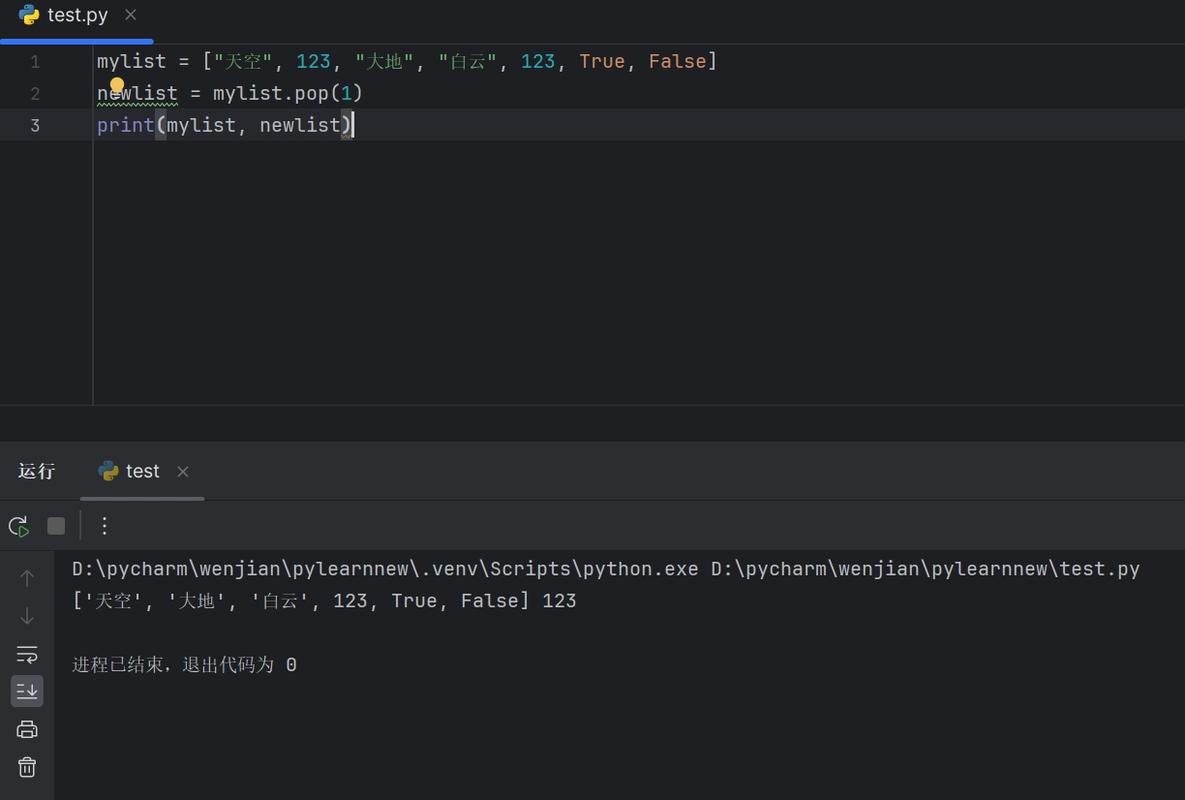
Task: Click the Python icon on test.py tab
Action: [29, 15]
